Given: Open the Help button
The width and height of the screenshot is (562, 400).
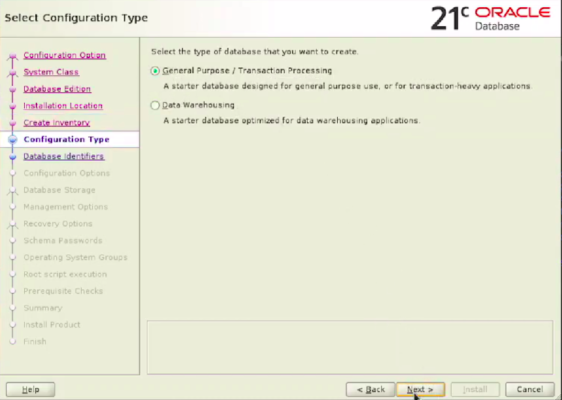Looking at the screenshot, I should point(30,389).
